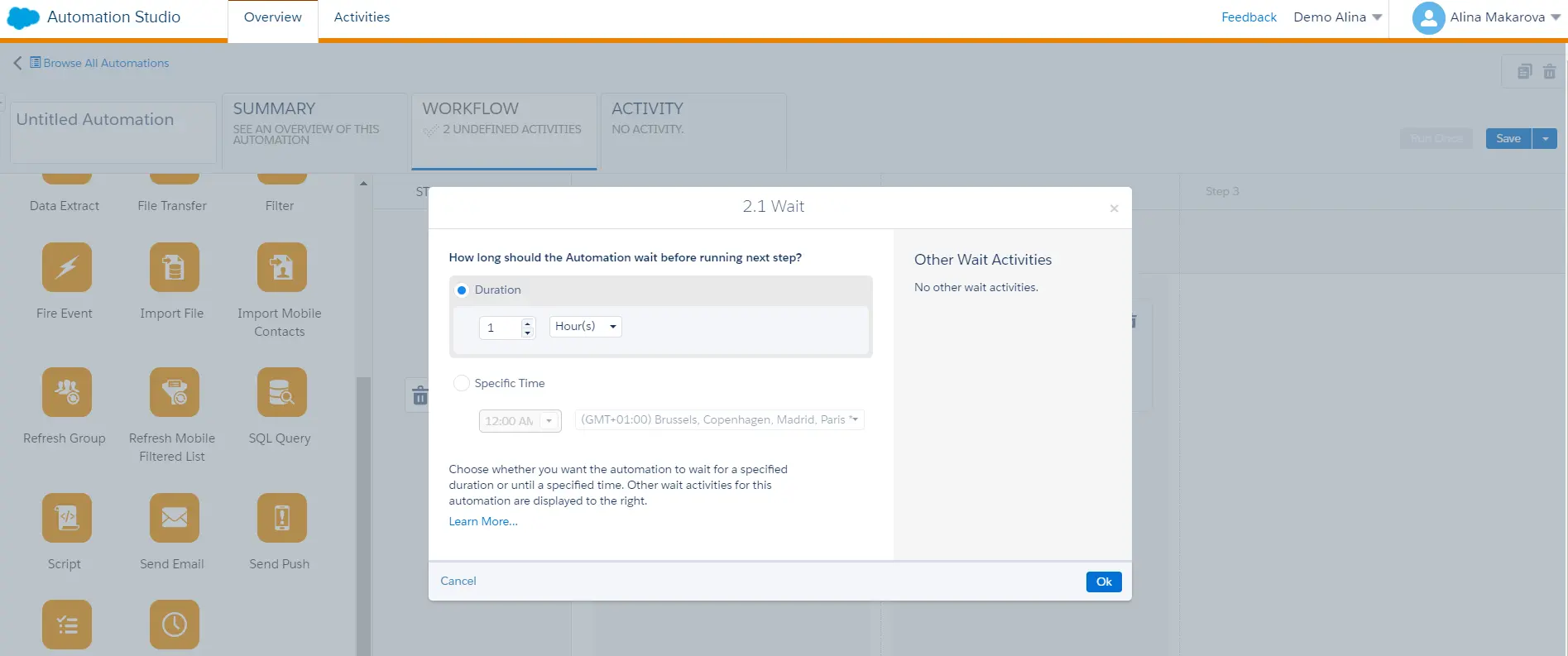Switch to the Activities tab
The width and height of the screenshot is (1568, 656).
pyautogui.click(x=362, y=17)
